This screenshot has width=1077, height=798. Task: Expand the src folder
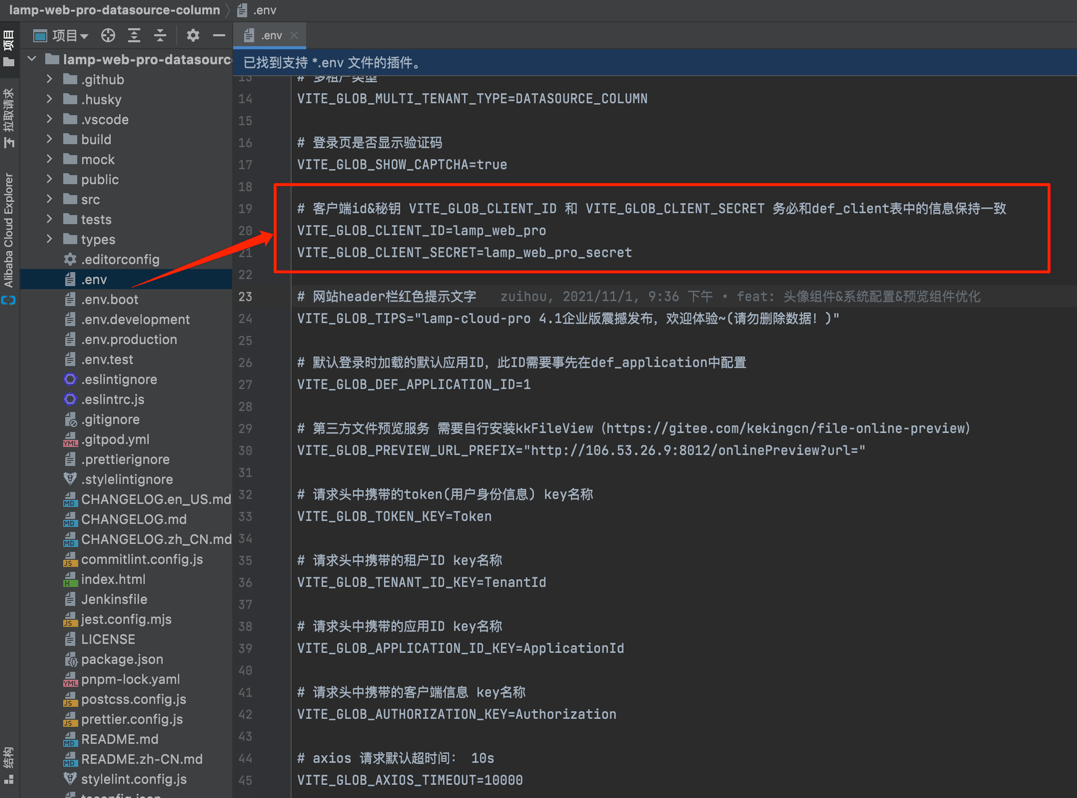tap(50, 199)
